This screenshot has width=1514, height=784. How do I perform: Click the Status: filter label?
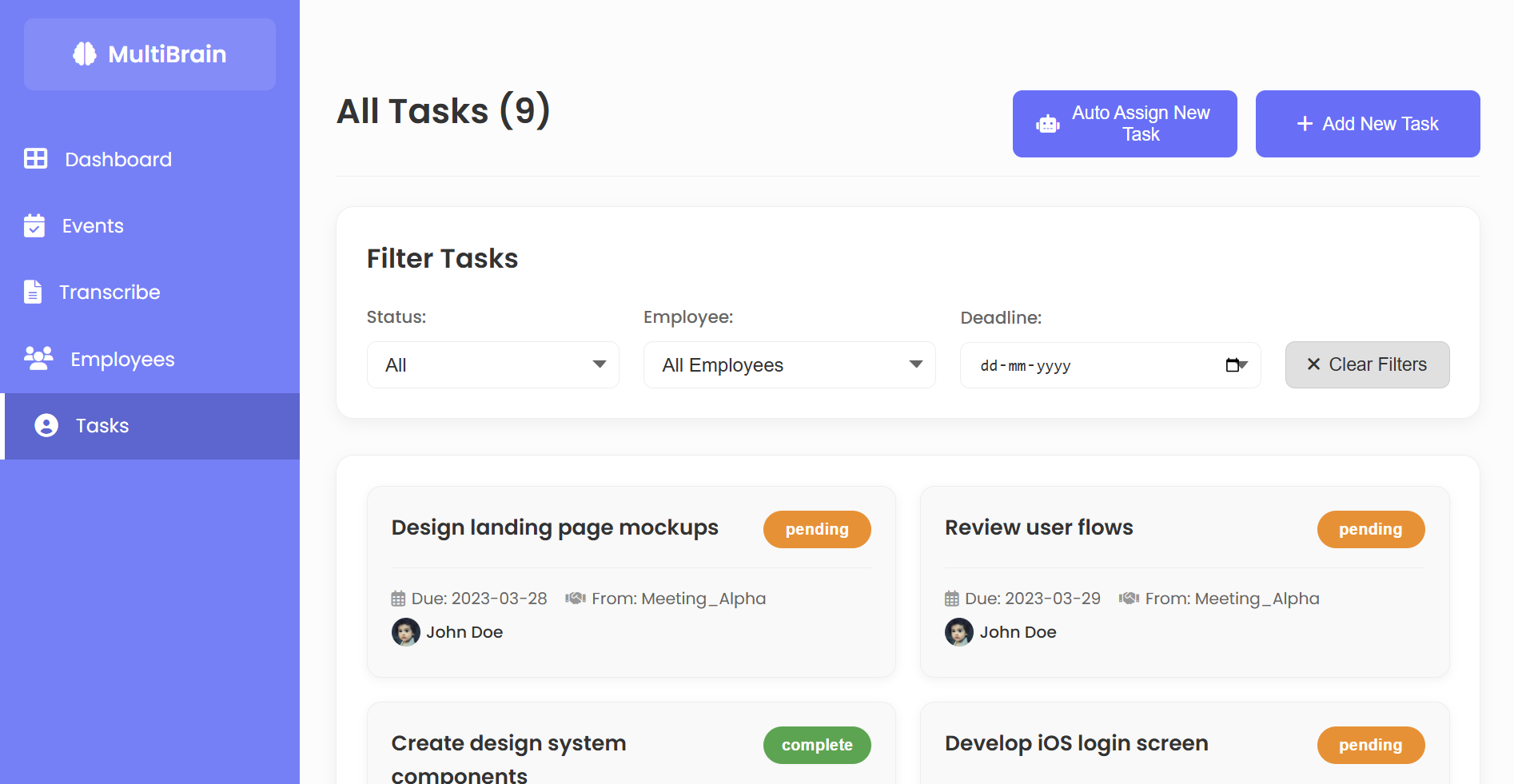pos(396,316)
